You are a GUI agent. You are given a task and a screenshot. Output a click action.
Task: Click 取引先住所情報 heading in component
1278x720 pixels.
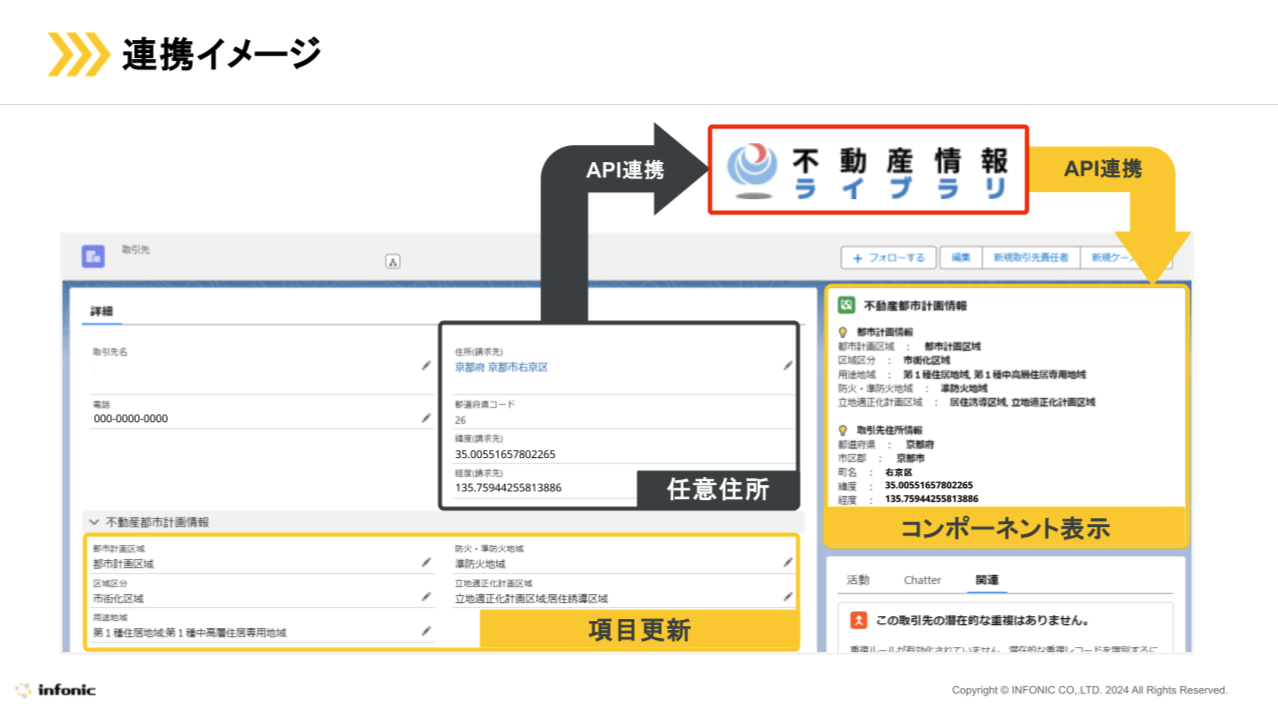point(890,430)
